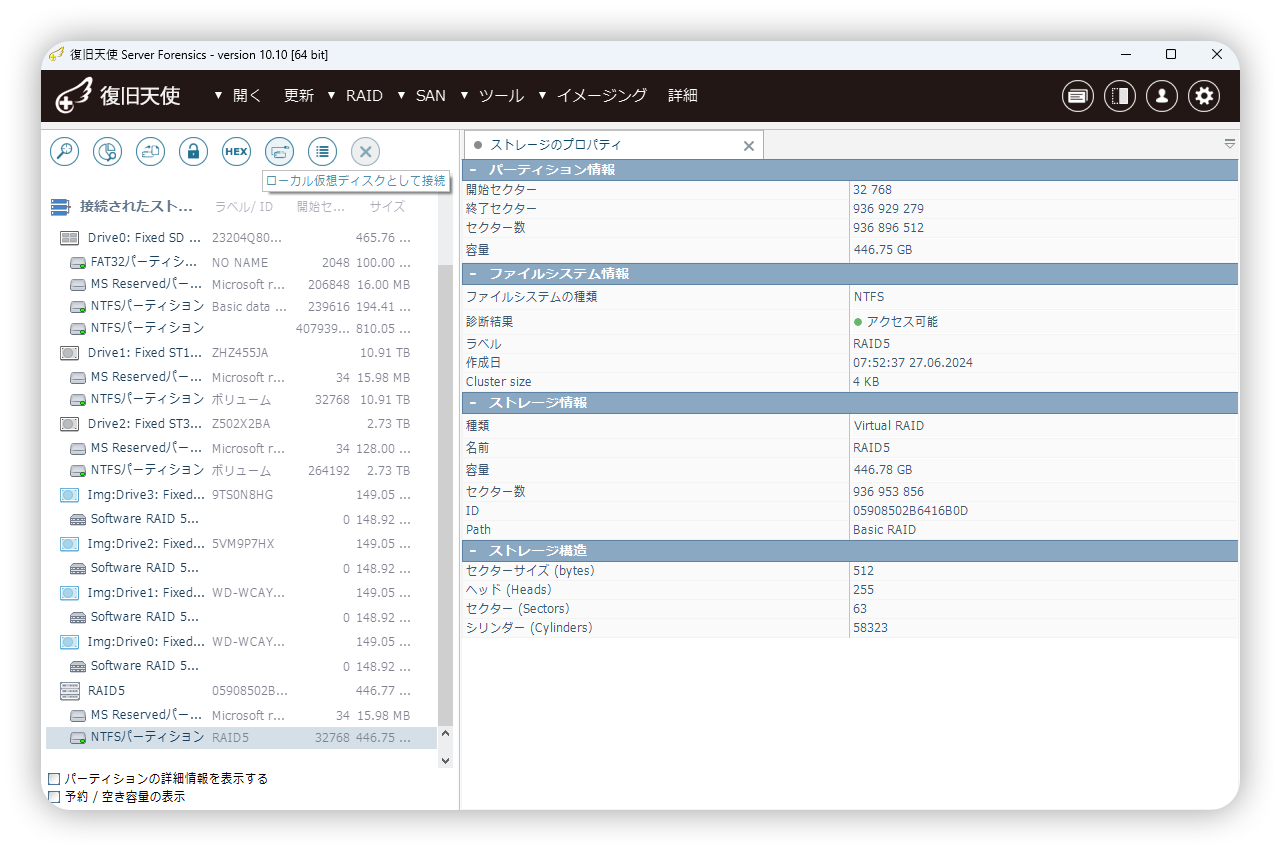Viewport: 1280px width, 850px height.
Task: Click the padlock decrypt storage icon
Action: tap(193, 152)
